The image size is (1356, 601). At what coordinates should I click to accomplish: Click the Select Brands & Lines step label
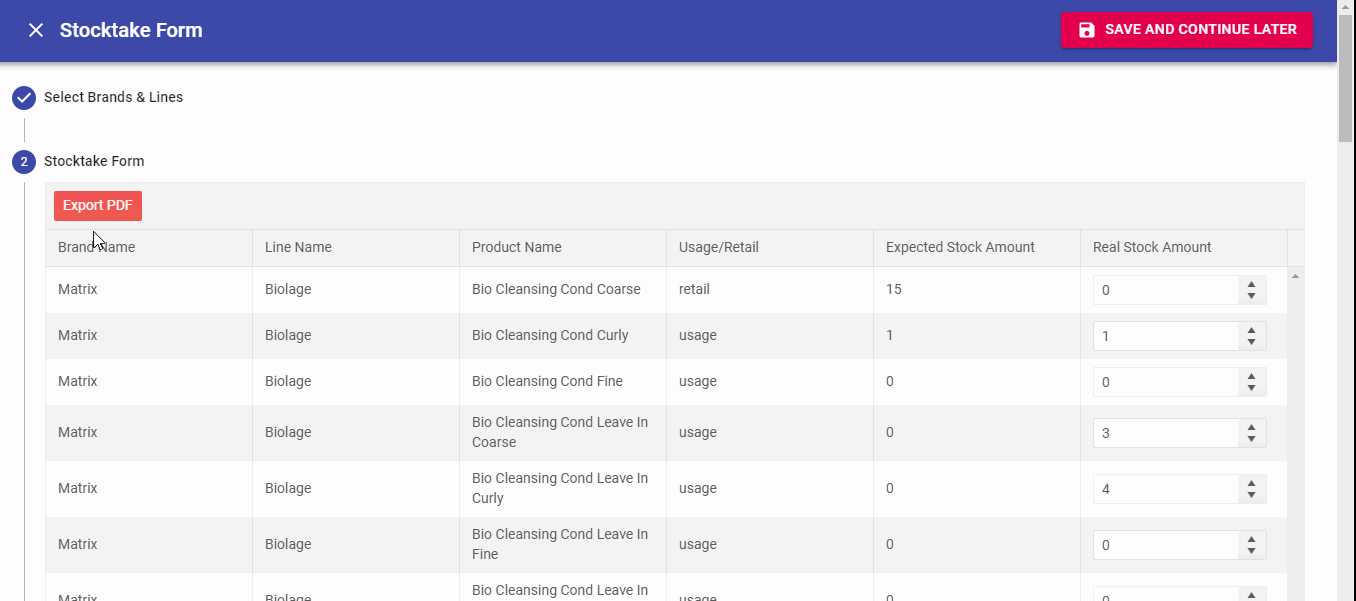click(113, 98)
